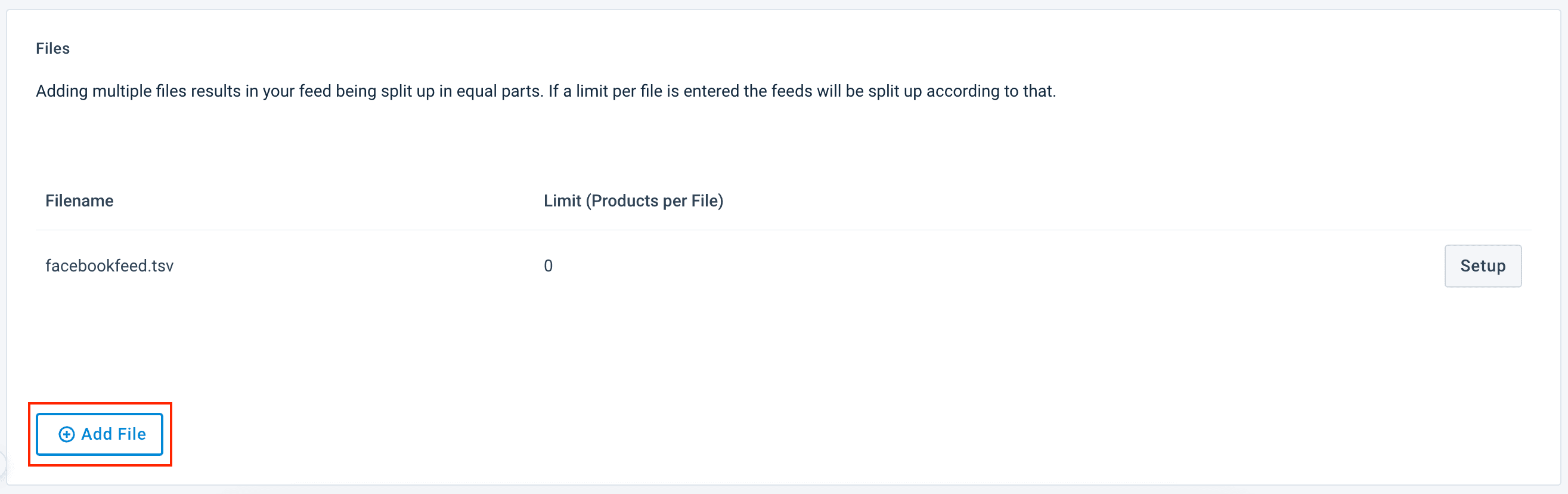This screenshot has height=494, width=1568.
Task: Click the Files section heading
Action: pos(53,49)
